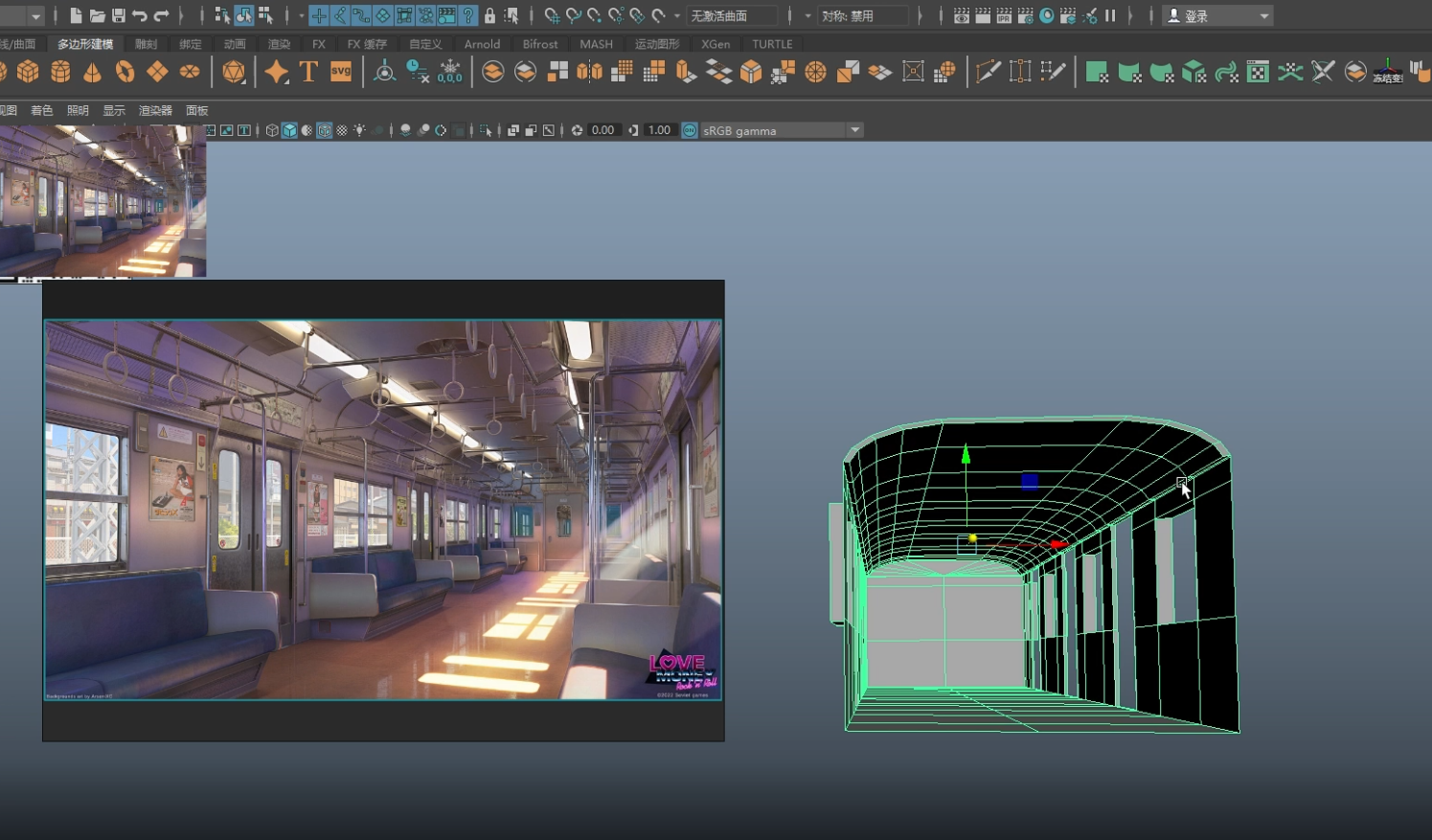The height and width of the screenshot is (840, 1432).
Task: Open a scene file with the folder icon
Action: pos(97,15)
